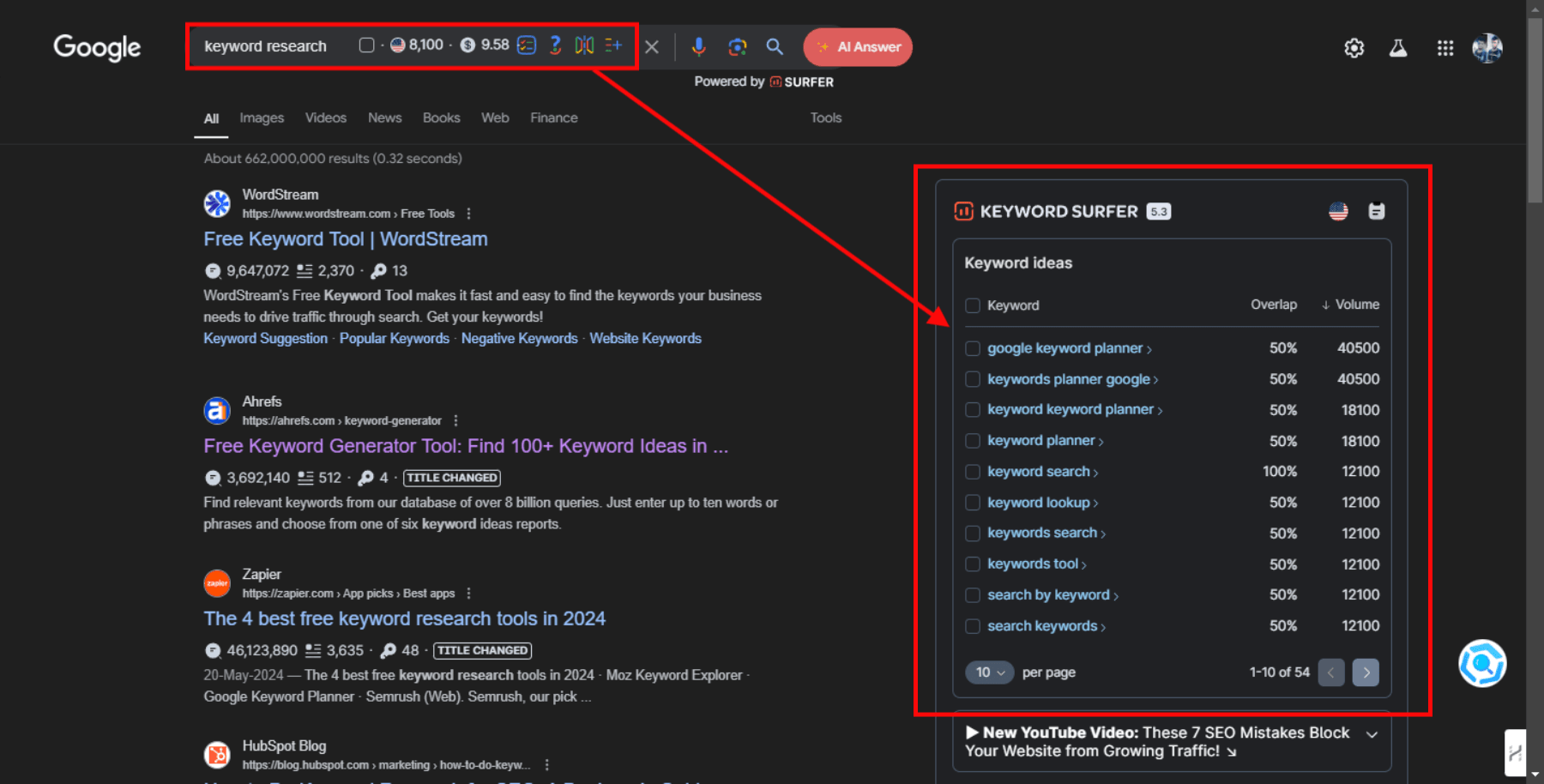Tick the checkbox in the search bar
The width and height of the screenshot is (1544, 784).
[366, 45]
